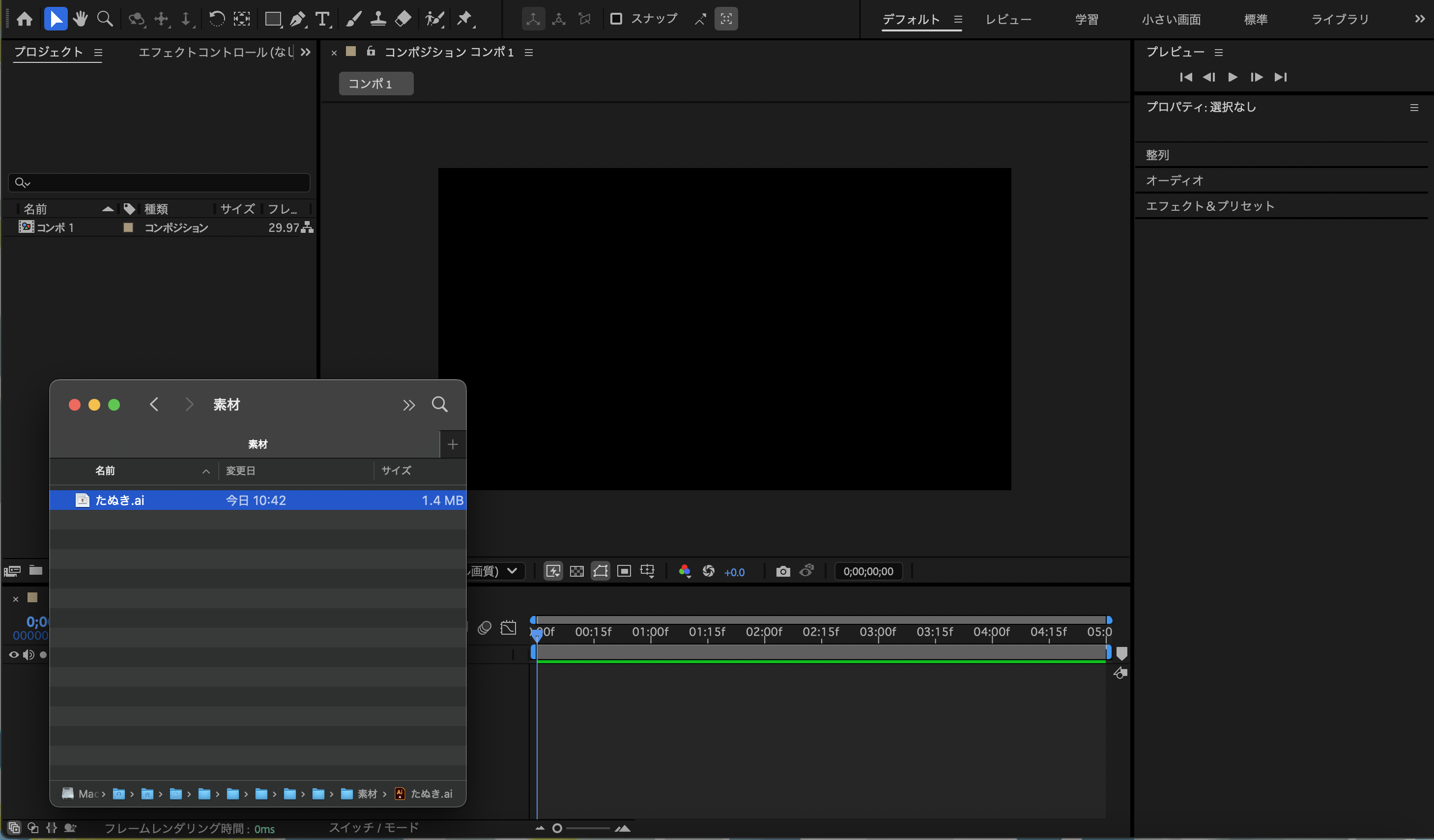Select the Eraser tool
This screenshot has height=840, width=1434.
pyautogui.click(x=403, y=19)
